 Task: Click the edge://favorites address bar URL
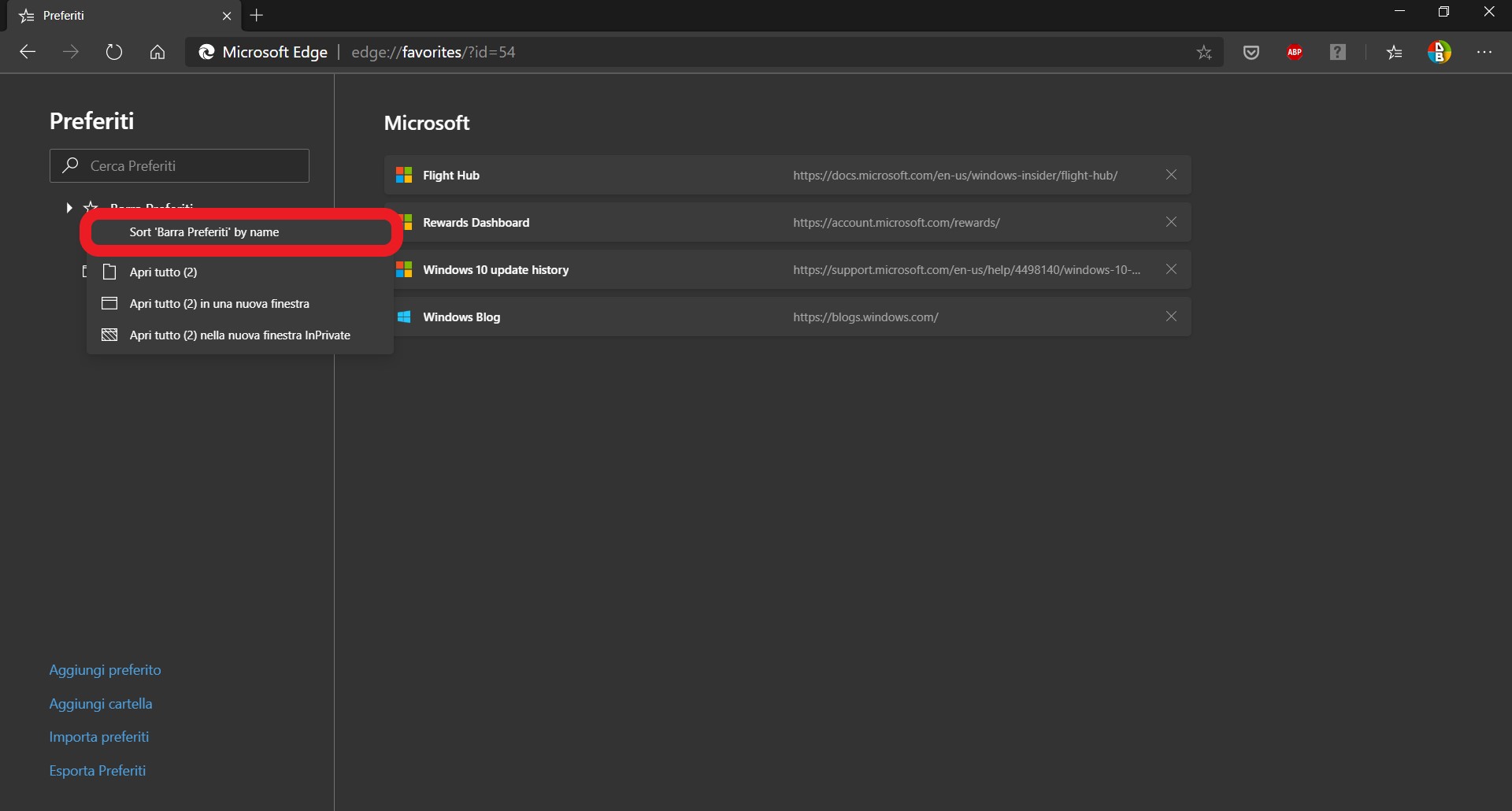tap(433, 52)
